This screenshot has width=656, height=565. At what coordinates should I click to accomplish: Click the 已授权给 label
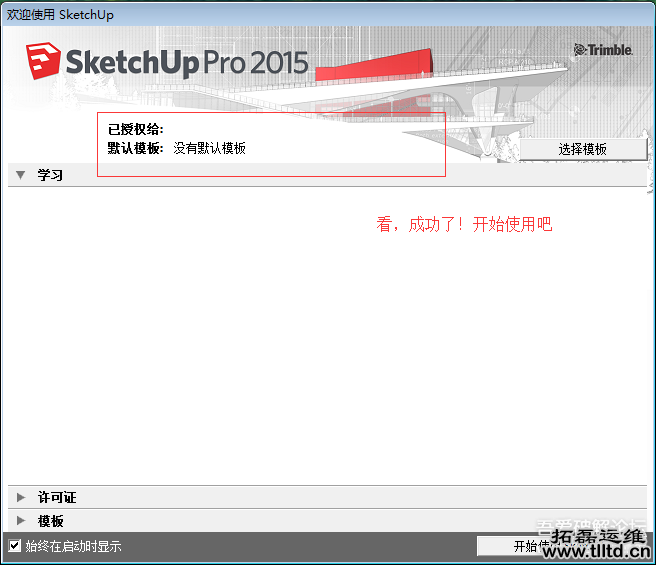pyautogui.click(x=136, y=129)
